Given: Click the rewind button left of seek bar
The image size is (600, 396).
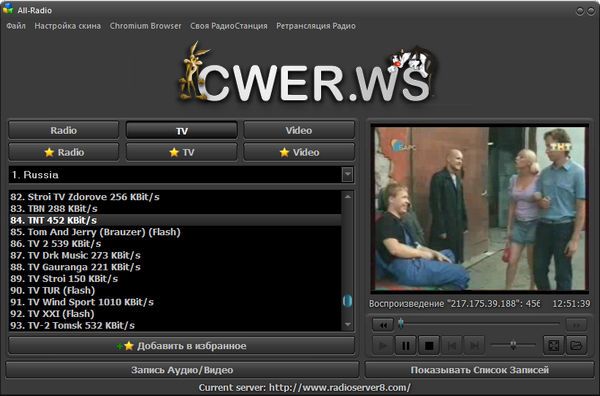Looking at the screenshot, I should [383, 325].
